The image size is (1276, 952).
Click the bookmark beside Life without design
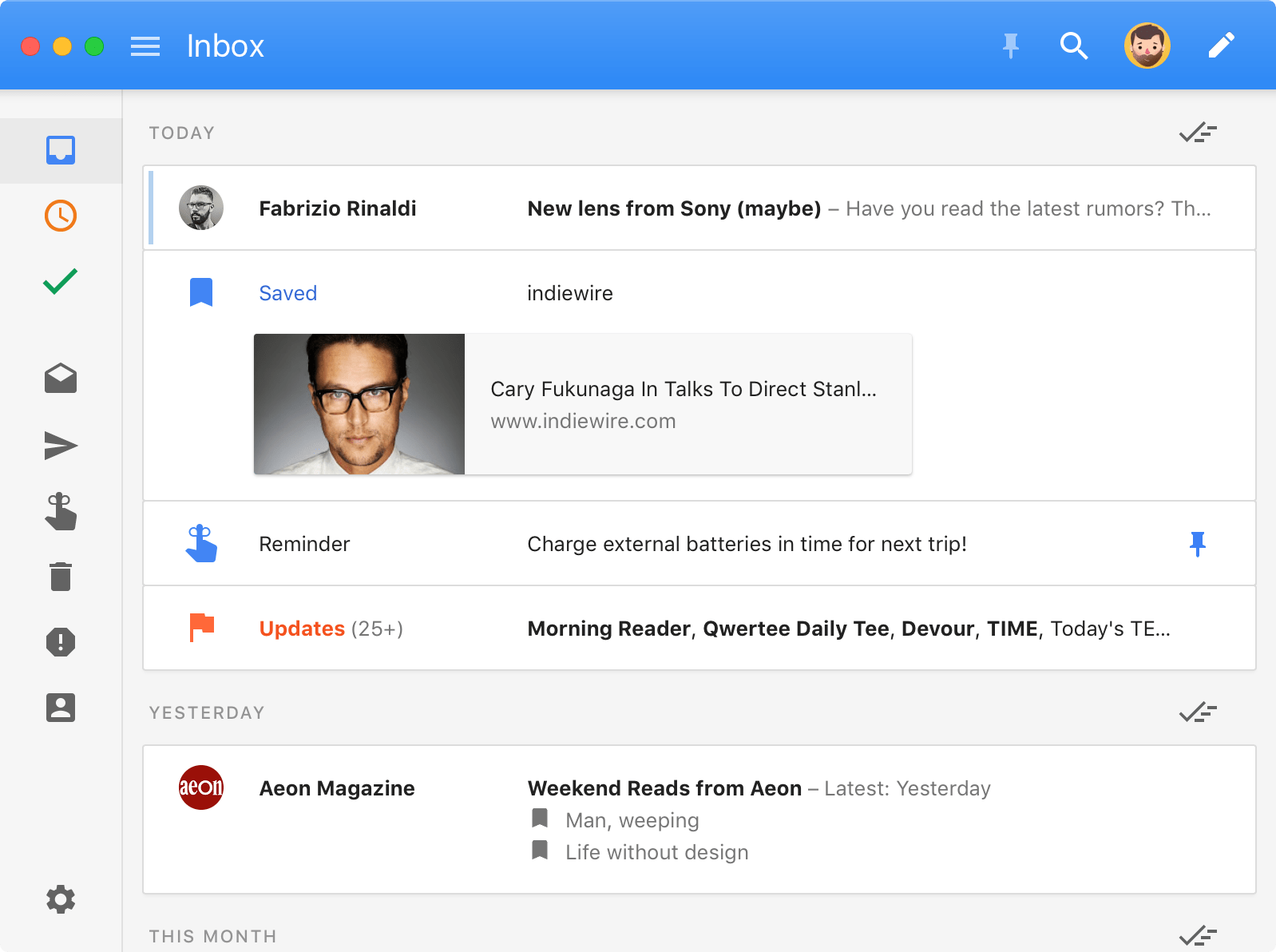tap(540, 850)
